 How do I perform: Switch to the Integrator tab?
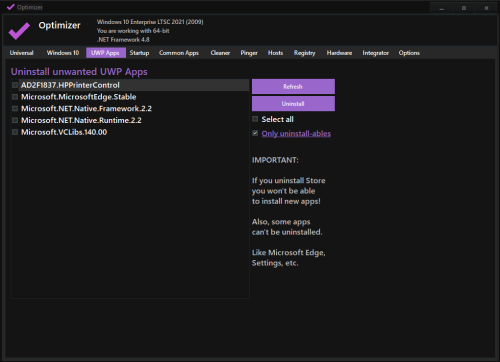376,53
